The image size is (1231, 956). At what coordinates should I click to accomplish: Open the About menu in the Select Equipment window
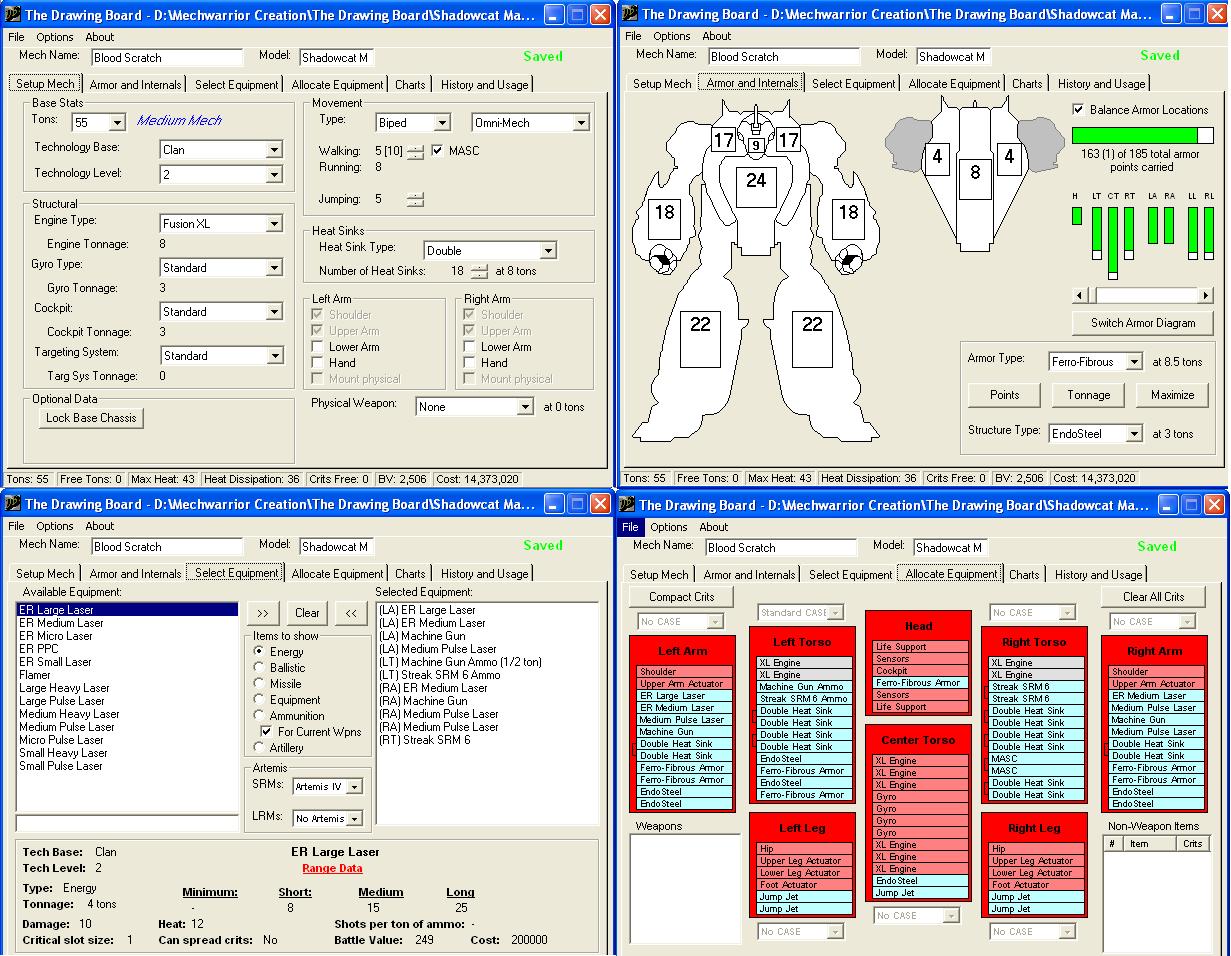click(x=100, y=526)
